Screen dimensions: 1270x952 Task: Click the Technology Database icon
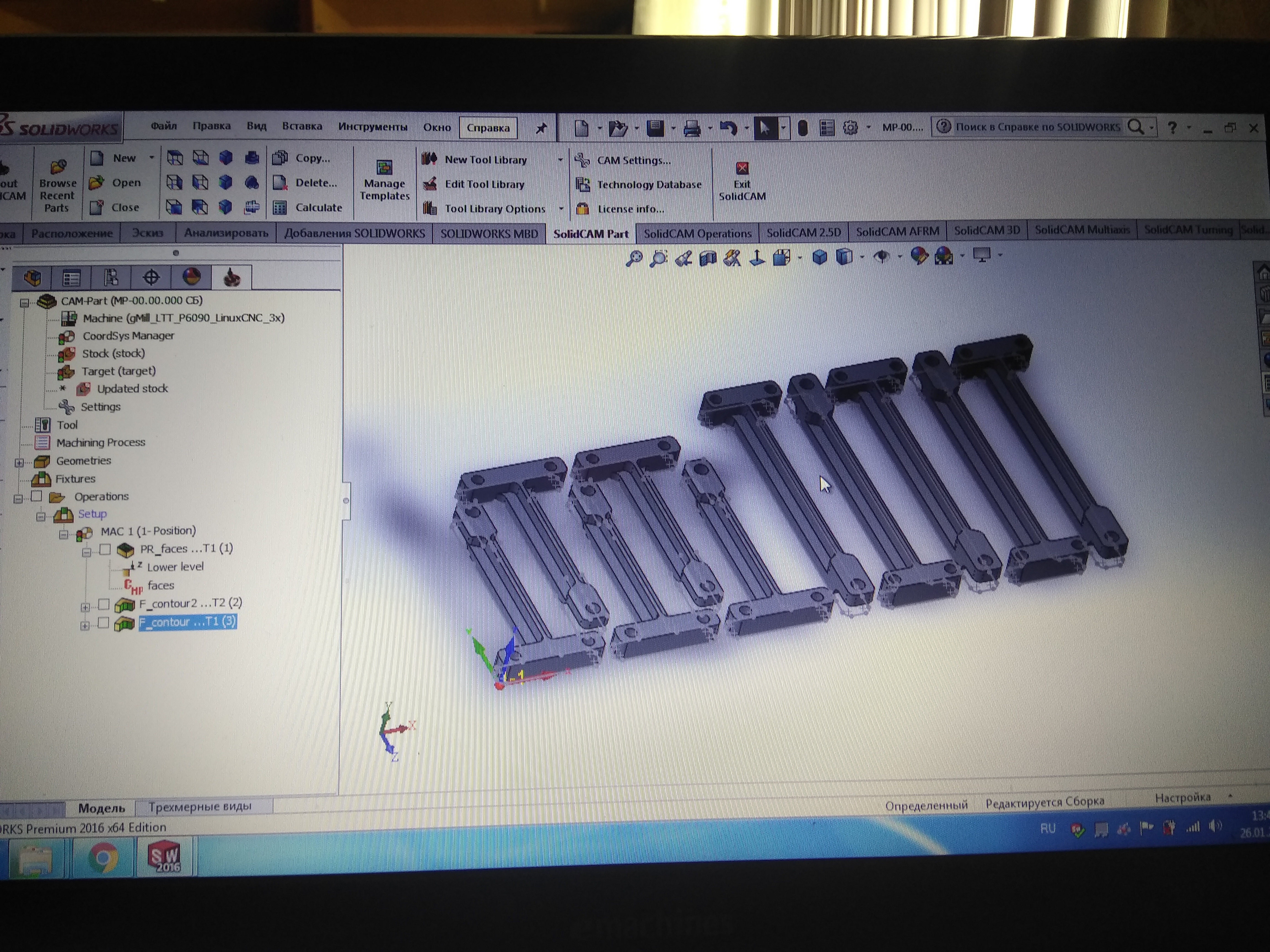(583, 184)
